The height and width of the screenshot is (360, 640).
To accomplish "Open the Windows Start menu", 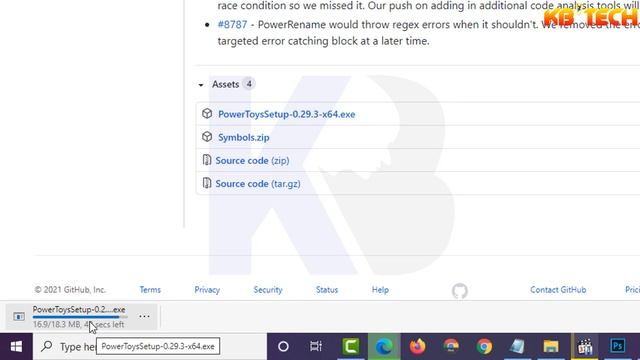I will [x=16, y=347].
